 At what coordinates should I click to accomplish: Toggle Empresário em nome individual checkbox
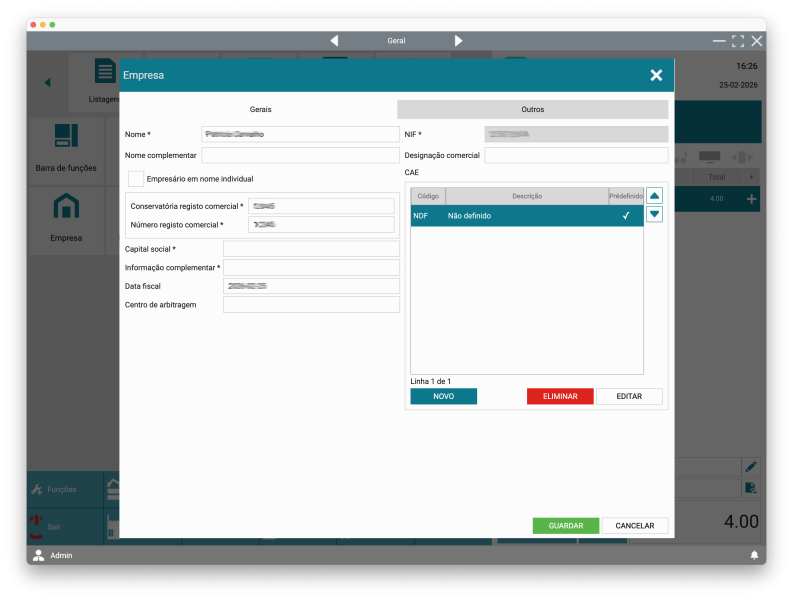136,179
